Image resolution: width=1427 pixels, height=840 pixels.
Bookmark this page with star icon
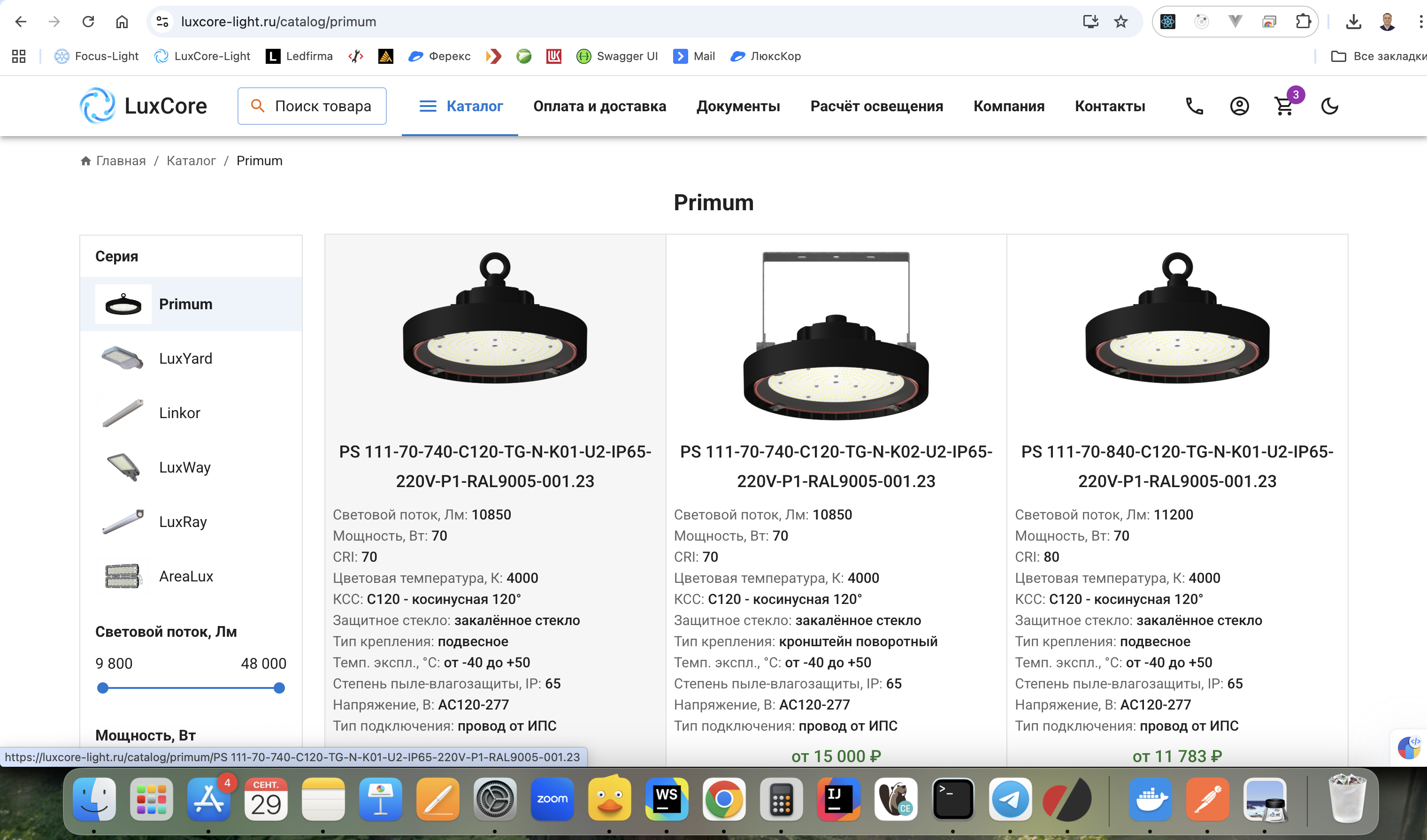coord(1120,22)
